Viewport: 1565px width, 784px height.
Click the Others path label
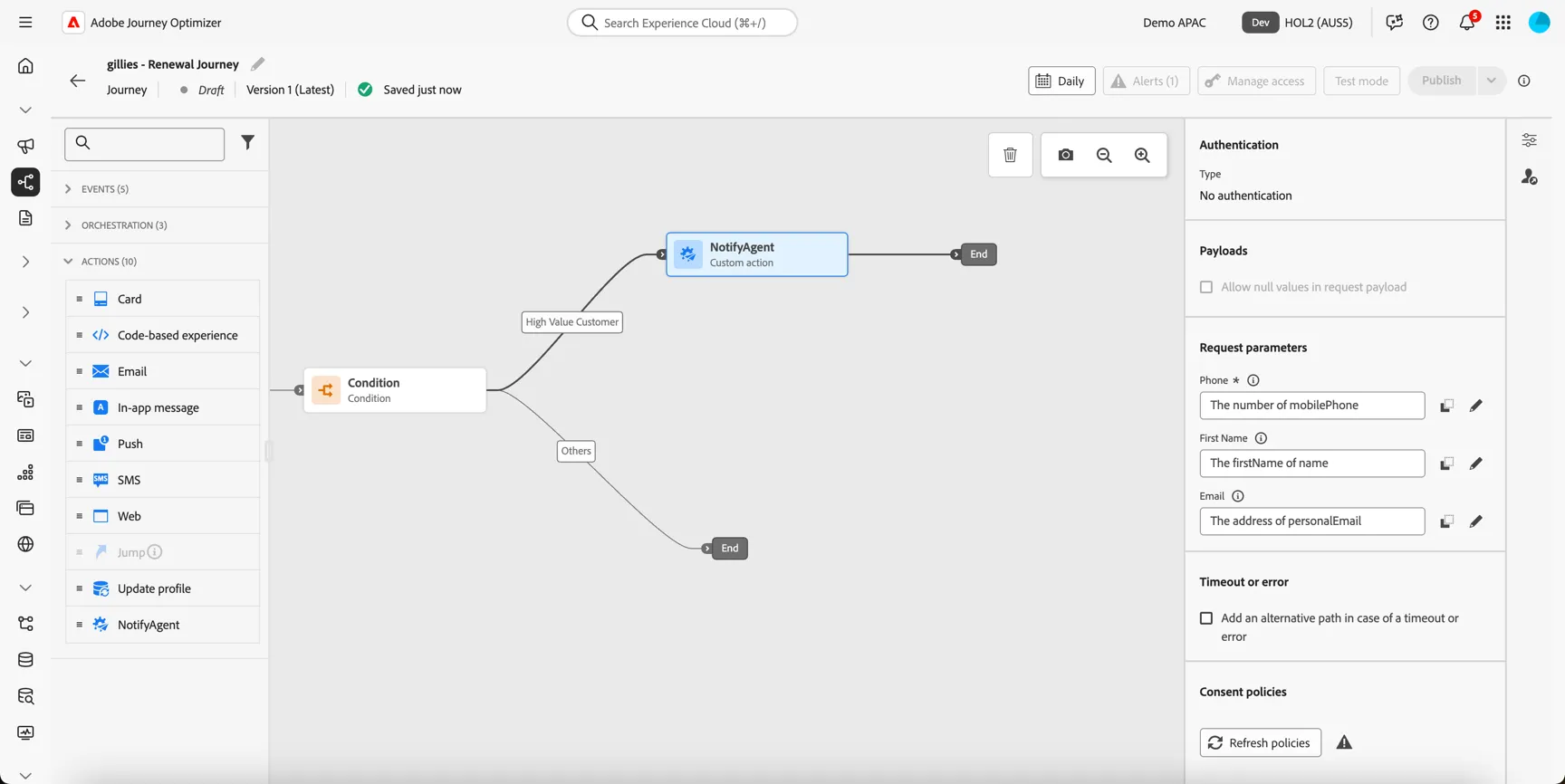click(576, 451)
